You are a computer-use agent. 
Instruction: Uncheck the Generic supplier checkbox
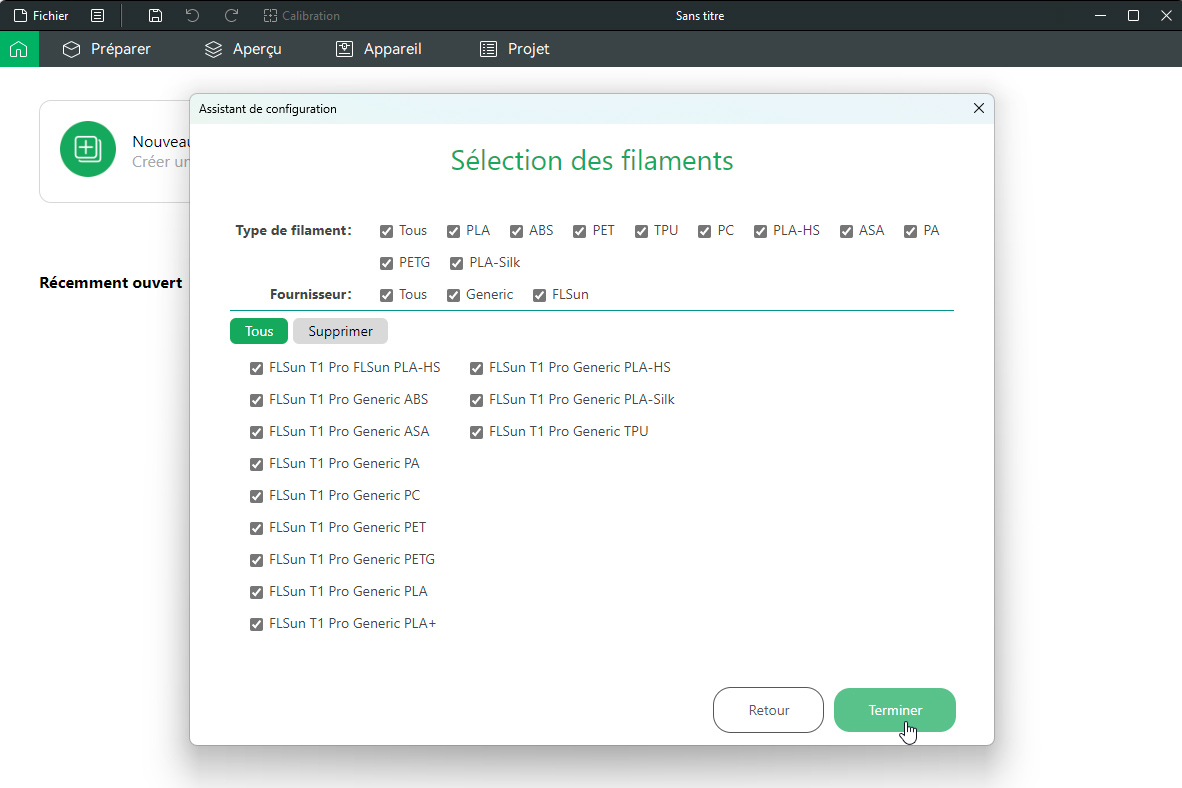point(453,296)
